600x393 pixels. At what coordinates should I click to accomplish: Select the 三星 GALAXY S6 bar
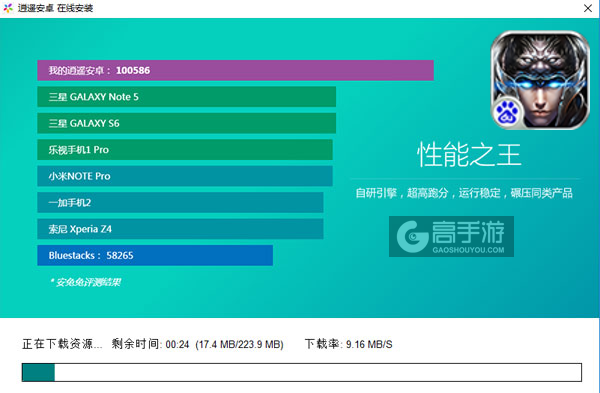click(187, 123)
